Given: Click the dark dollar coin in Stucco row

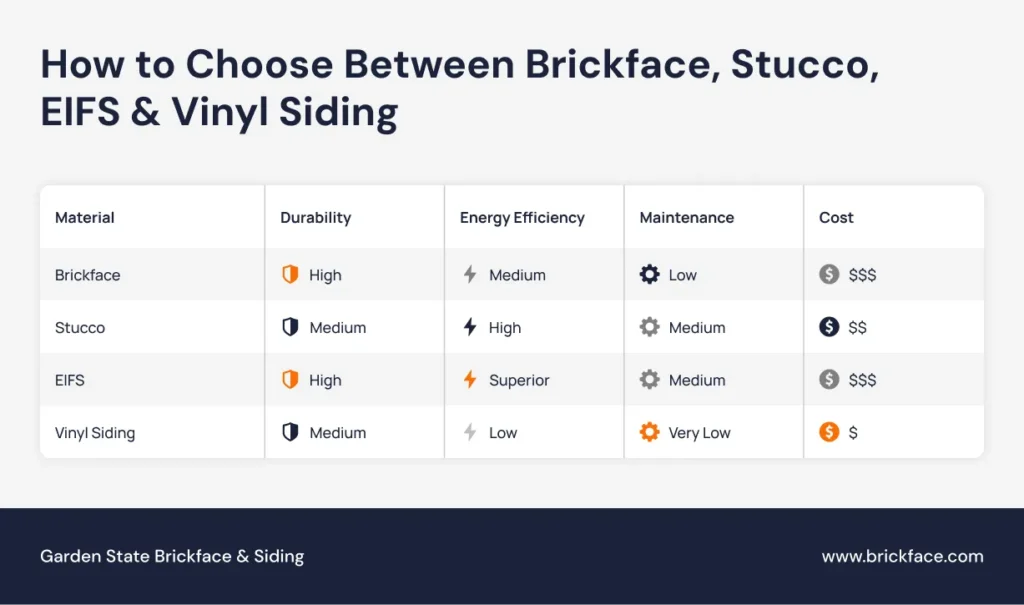Looking at the screenshot, I should tap(829, 327).
